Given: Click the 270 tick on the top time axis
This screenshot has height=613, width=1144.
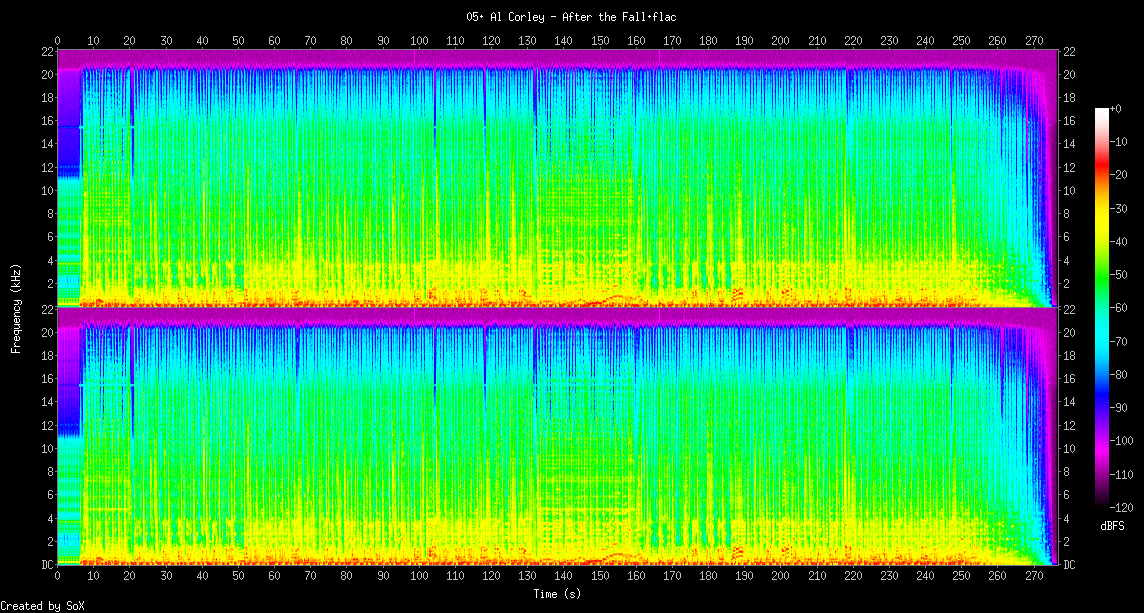Looking at the screenshot, I should 1033,41.
